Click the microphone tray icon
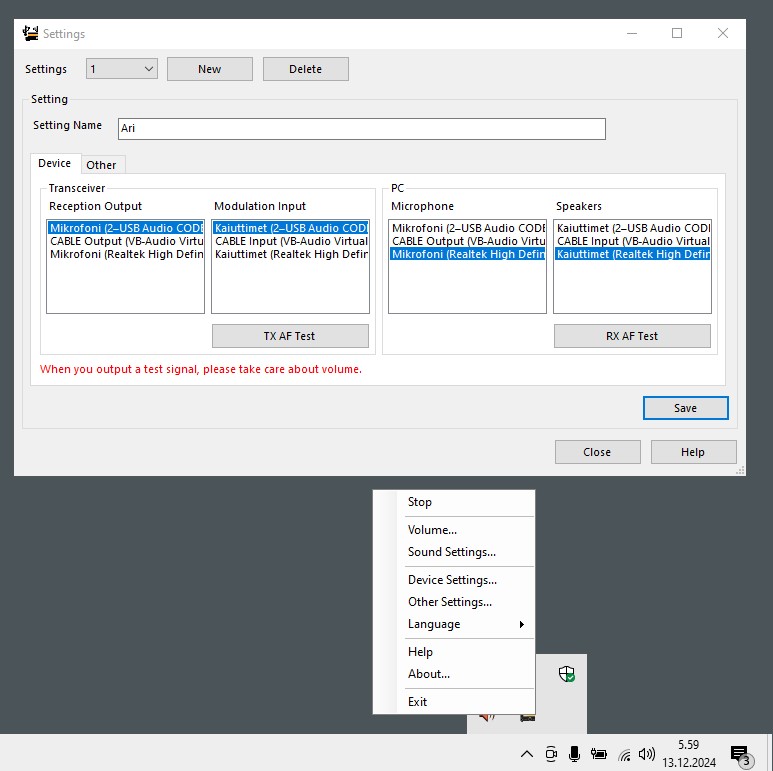This screenshot has width=773, height=771. pos(574,754)
